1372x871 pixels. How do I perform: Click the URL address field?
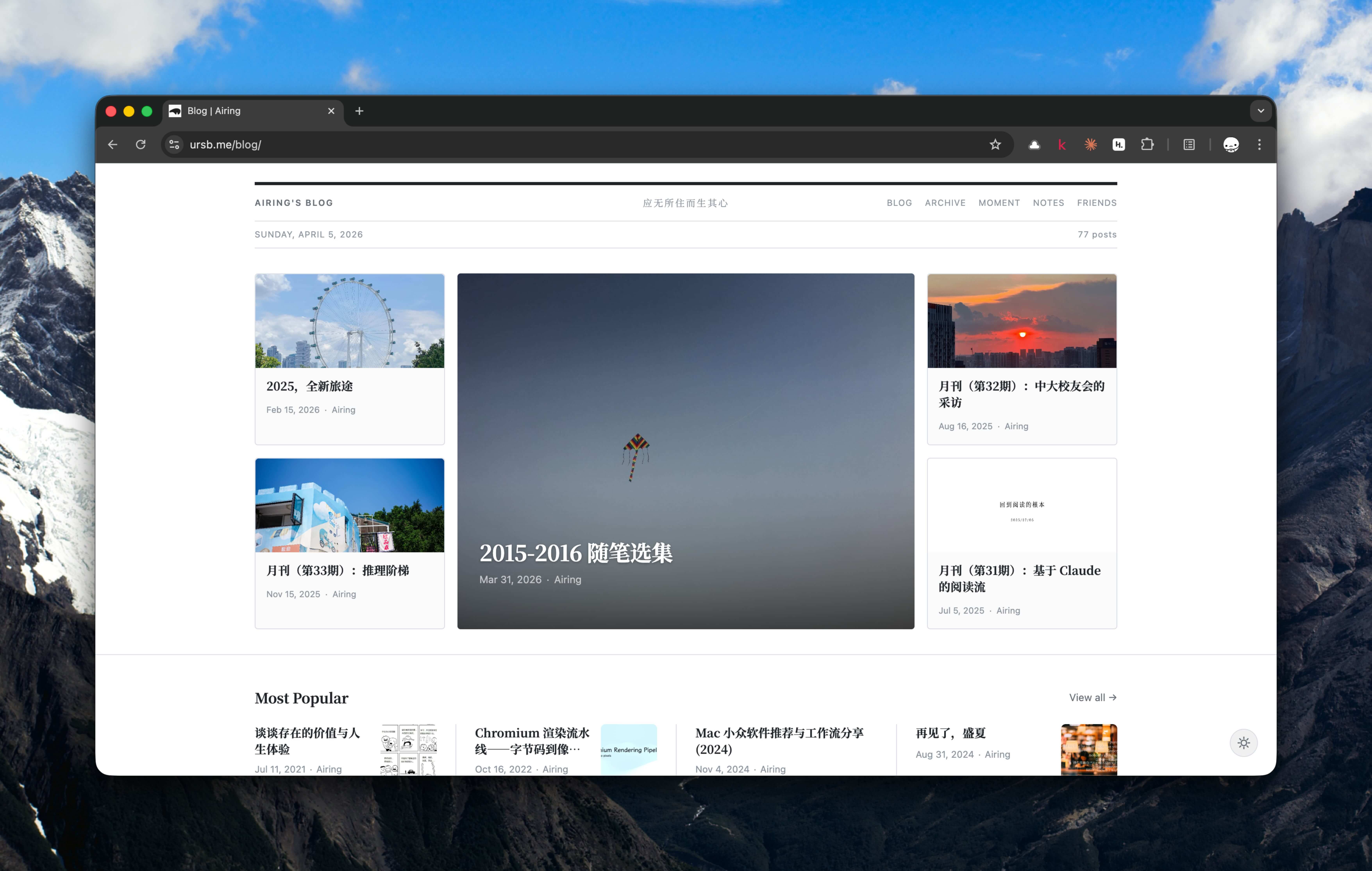coord(513,145)
